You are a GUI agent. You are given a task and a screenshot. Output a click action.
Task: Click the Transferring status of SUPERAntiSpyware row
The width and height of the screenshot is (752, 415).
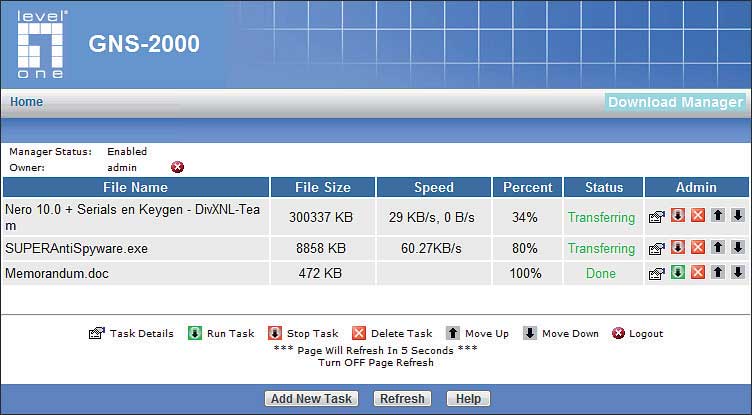click(x=601, y=249)
